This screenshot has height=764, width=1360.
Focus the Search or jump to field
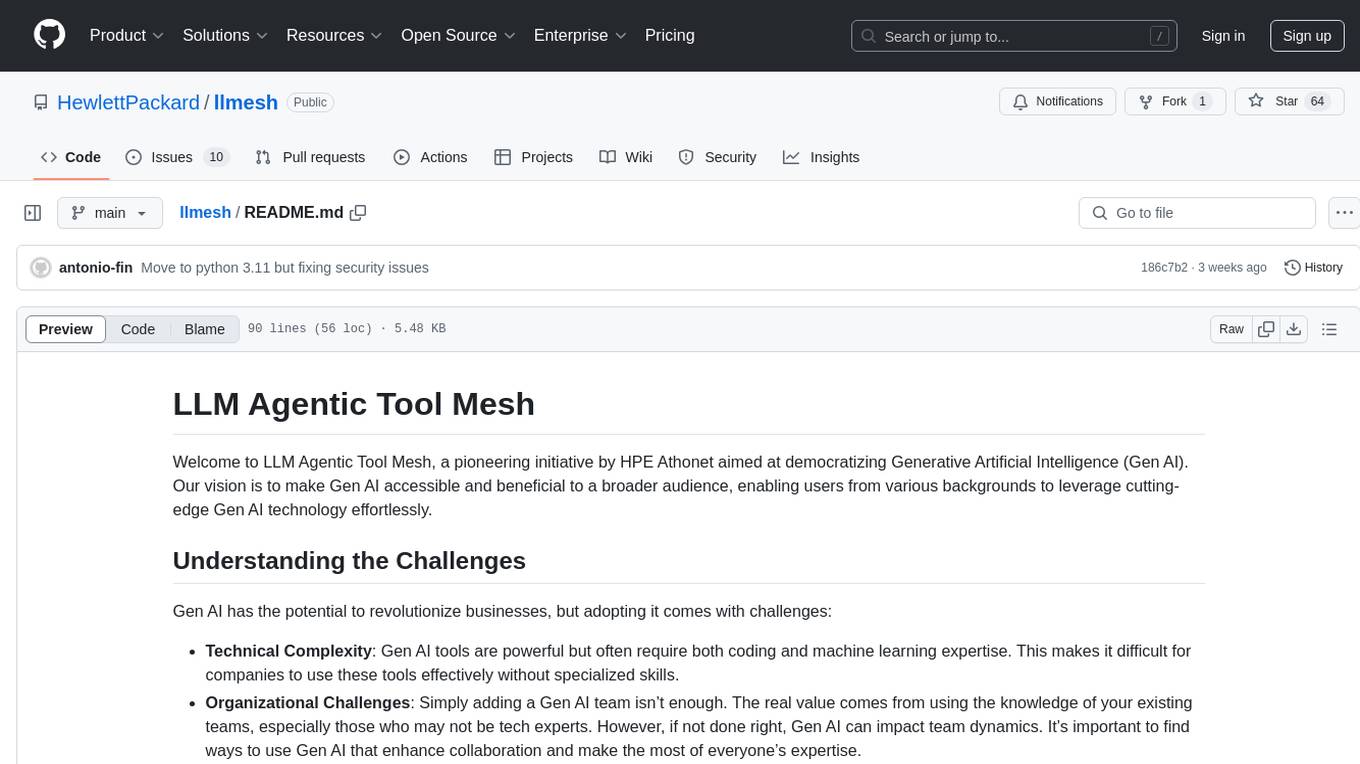pyautogui.click(x=1015, y=36)
